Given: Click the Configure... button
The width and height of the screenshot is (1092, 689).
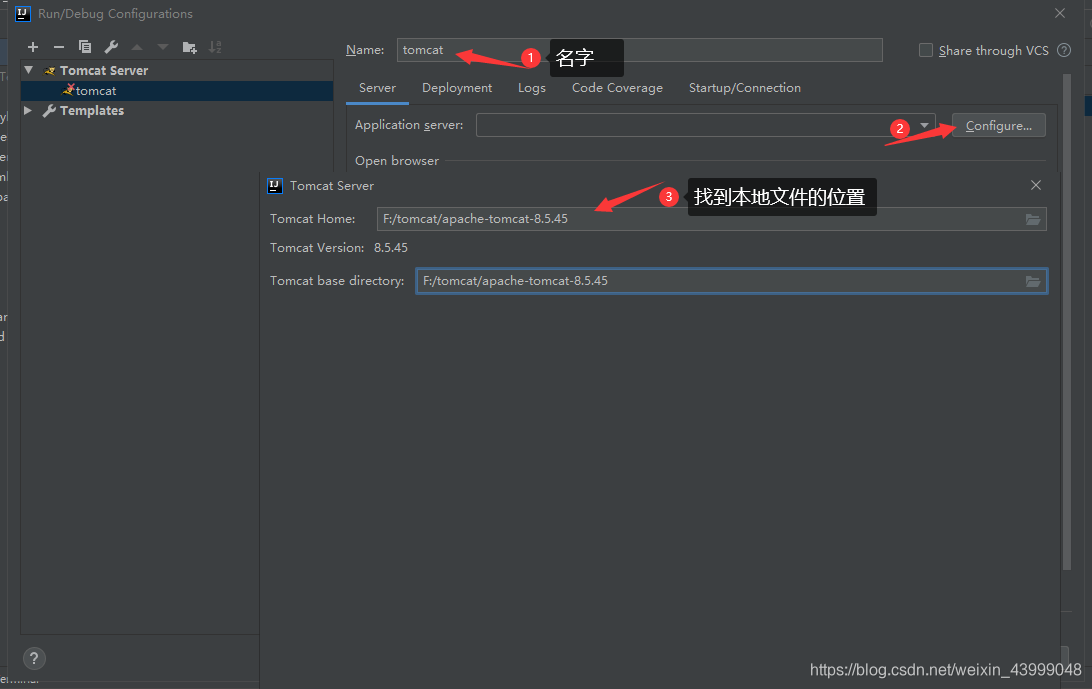Looking at the screenshot, I should coord(999,125).
